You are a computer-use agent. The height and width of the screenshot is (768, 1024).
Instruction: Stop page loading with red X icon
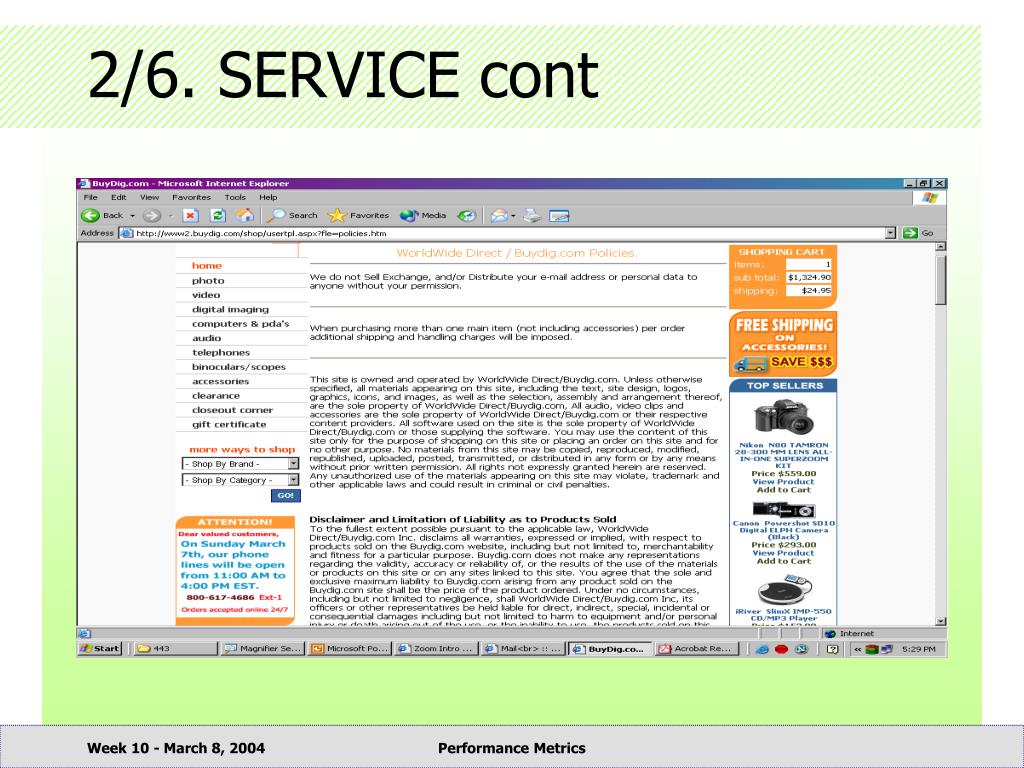[x=190, y=216]
